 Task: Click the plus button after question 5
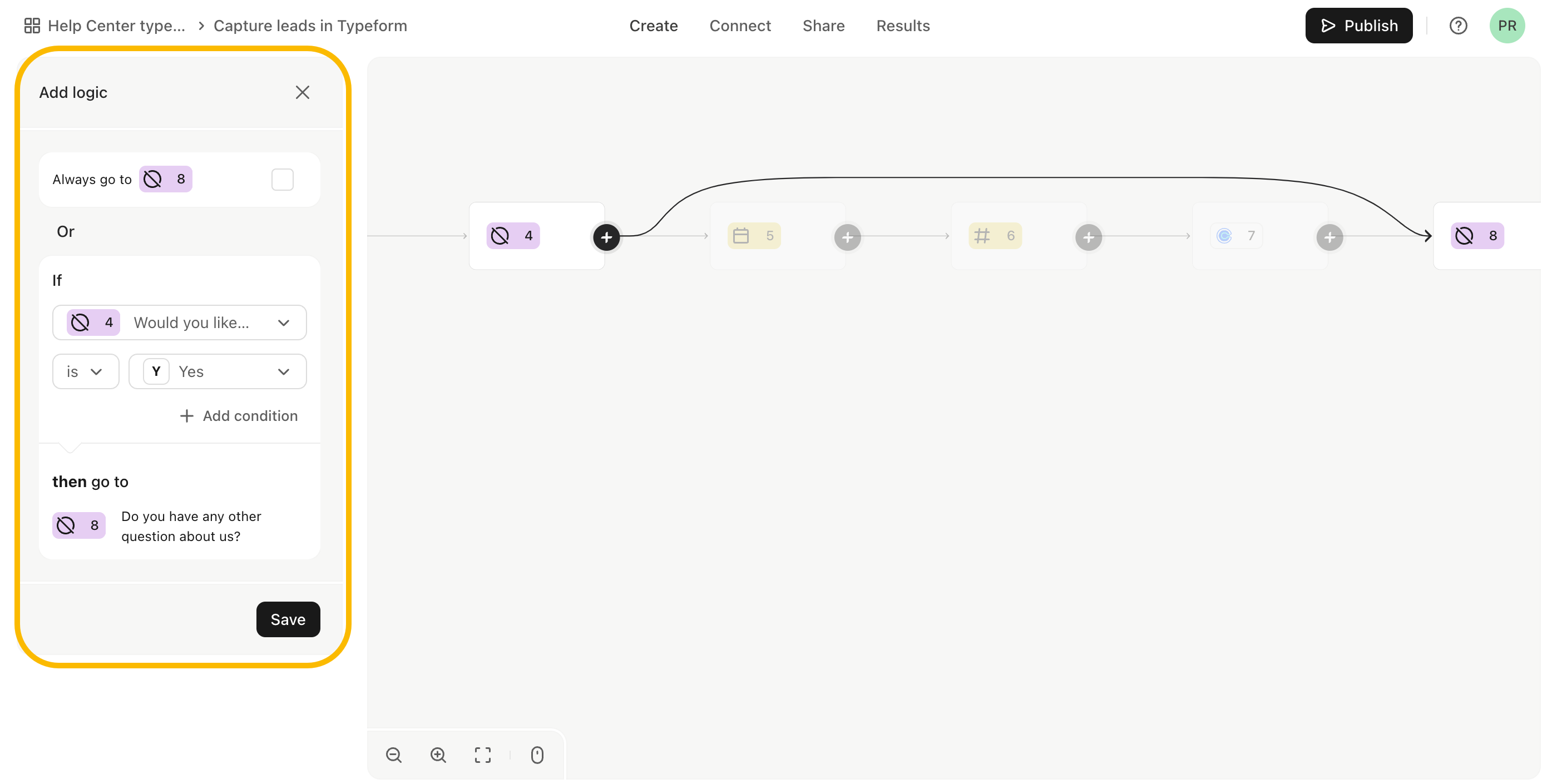coord(847,237)
